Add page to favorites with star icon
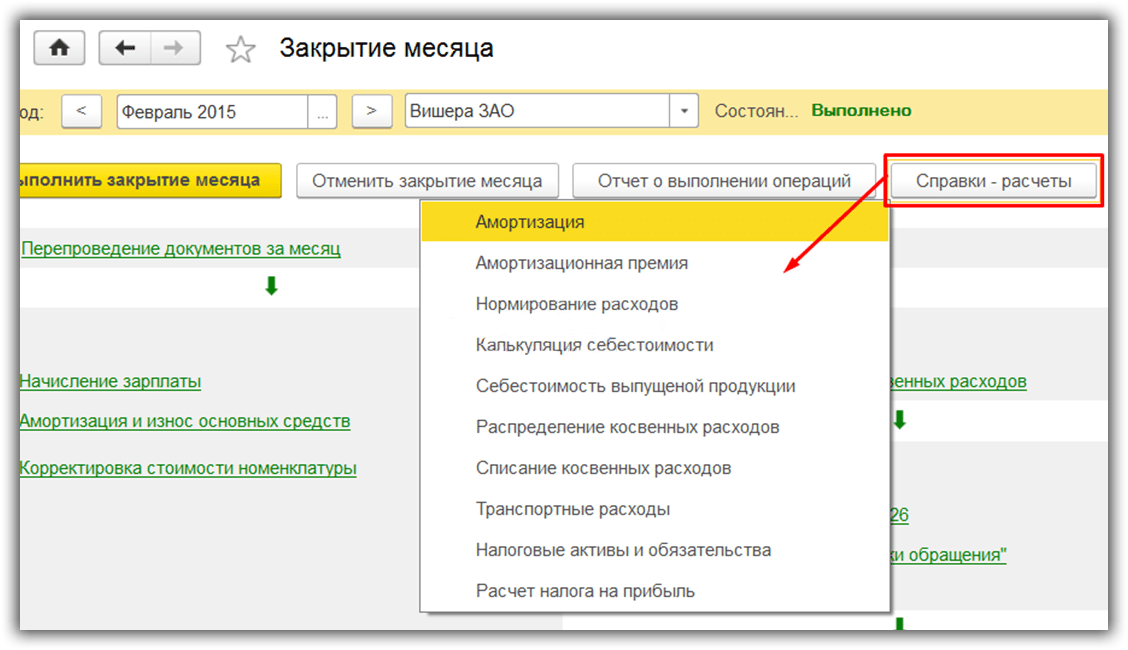 tap(240, 49)
